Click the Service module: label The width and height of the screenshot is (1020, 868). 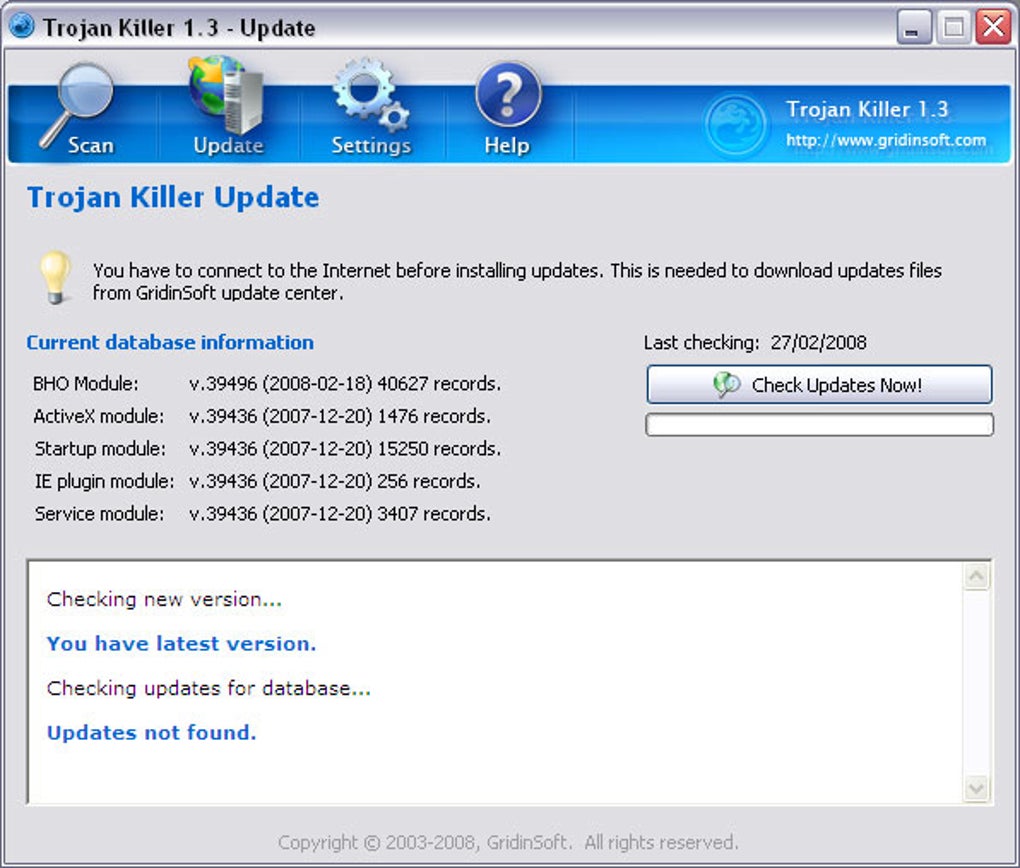point(100,513)
